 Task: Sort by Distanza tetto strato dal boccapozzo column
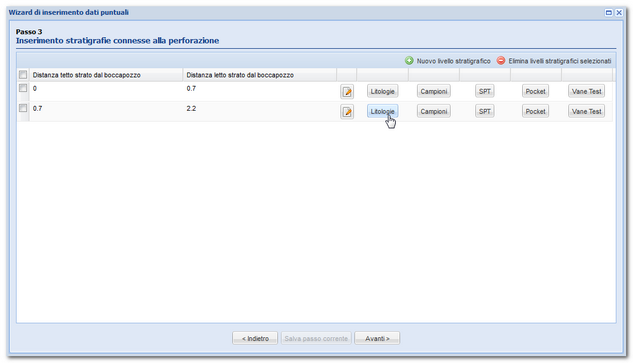click(x=106, y=75)
